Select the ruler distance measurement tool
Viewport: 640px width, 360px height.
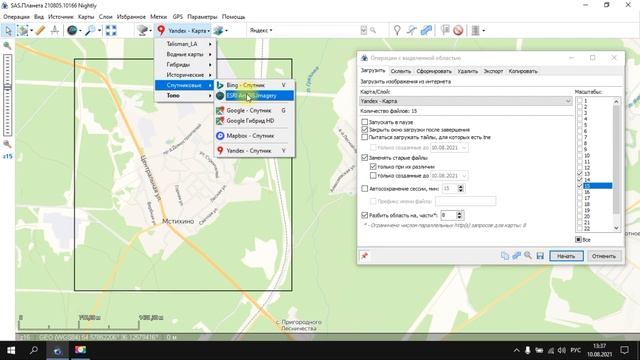pyautogui.click(x=40, y=30)
